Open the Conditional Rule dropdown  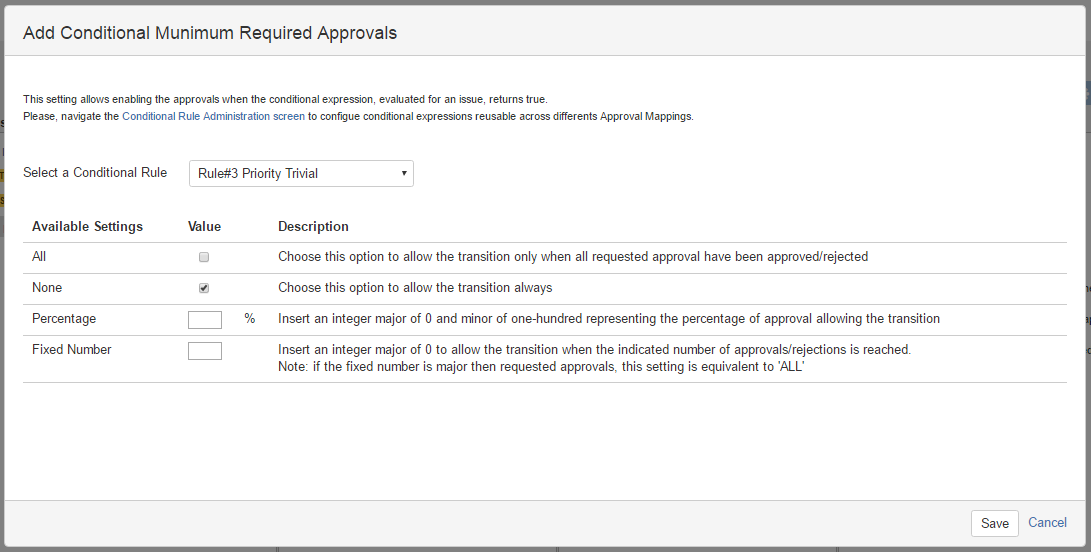coord(301,173)
